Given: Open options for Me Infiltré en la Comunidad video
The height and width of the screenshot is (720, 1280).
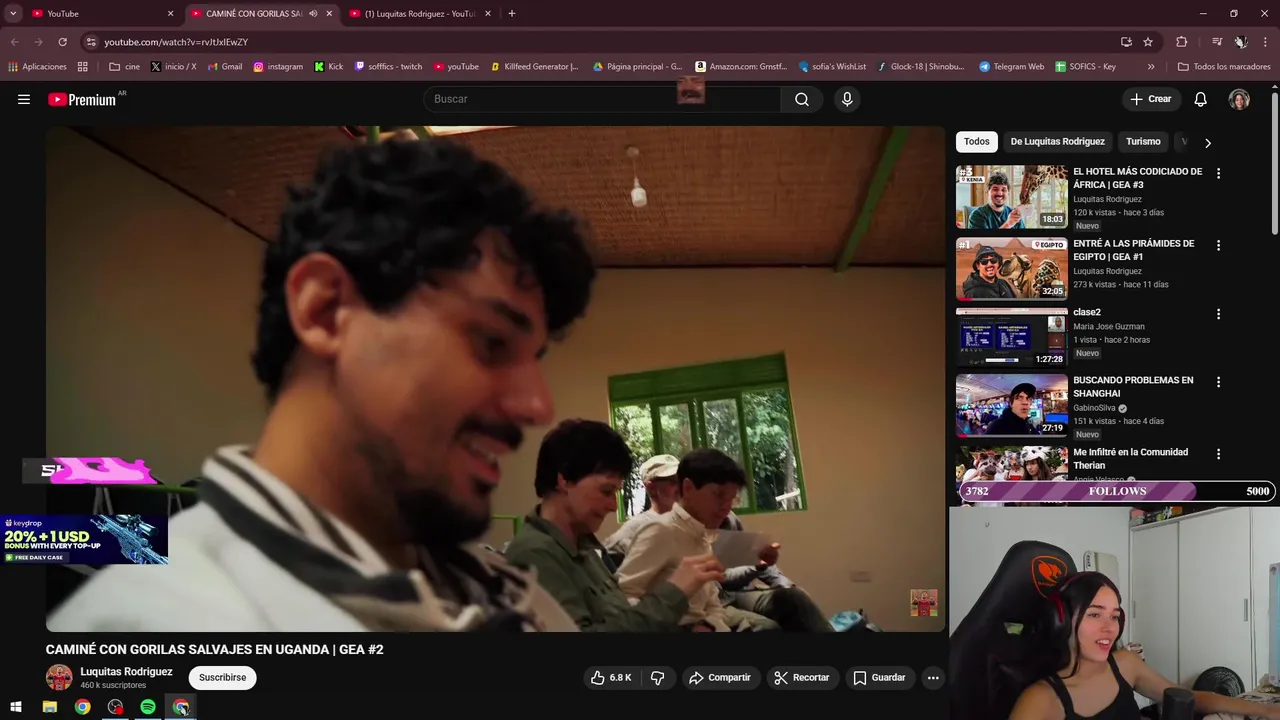Looking at the screenshot, I should point(1218,454).
